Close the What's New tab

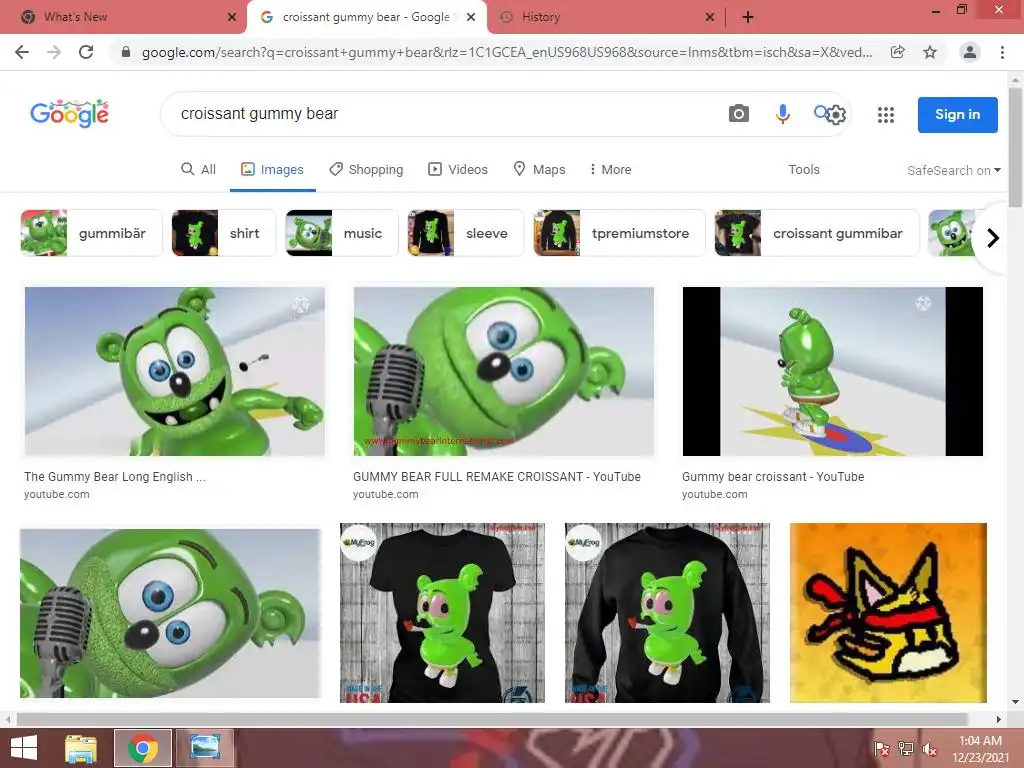coord(232,17)
